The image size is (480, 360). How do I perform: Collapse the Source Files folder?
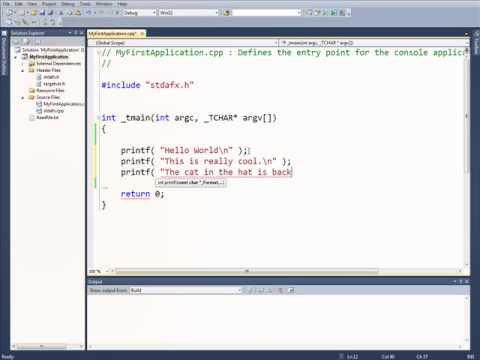[x=23, y=98]
